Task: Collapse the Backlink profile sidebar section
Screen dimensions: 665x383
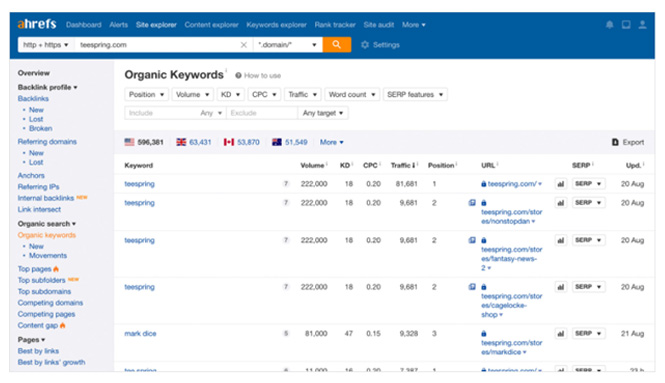Action: coord(48,87)
